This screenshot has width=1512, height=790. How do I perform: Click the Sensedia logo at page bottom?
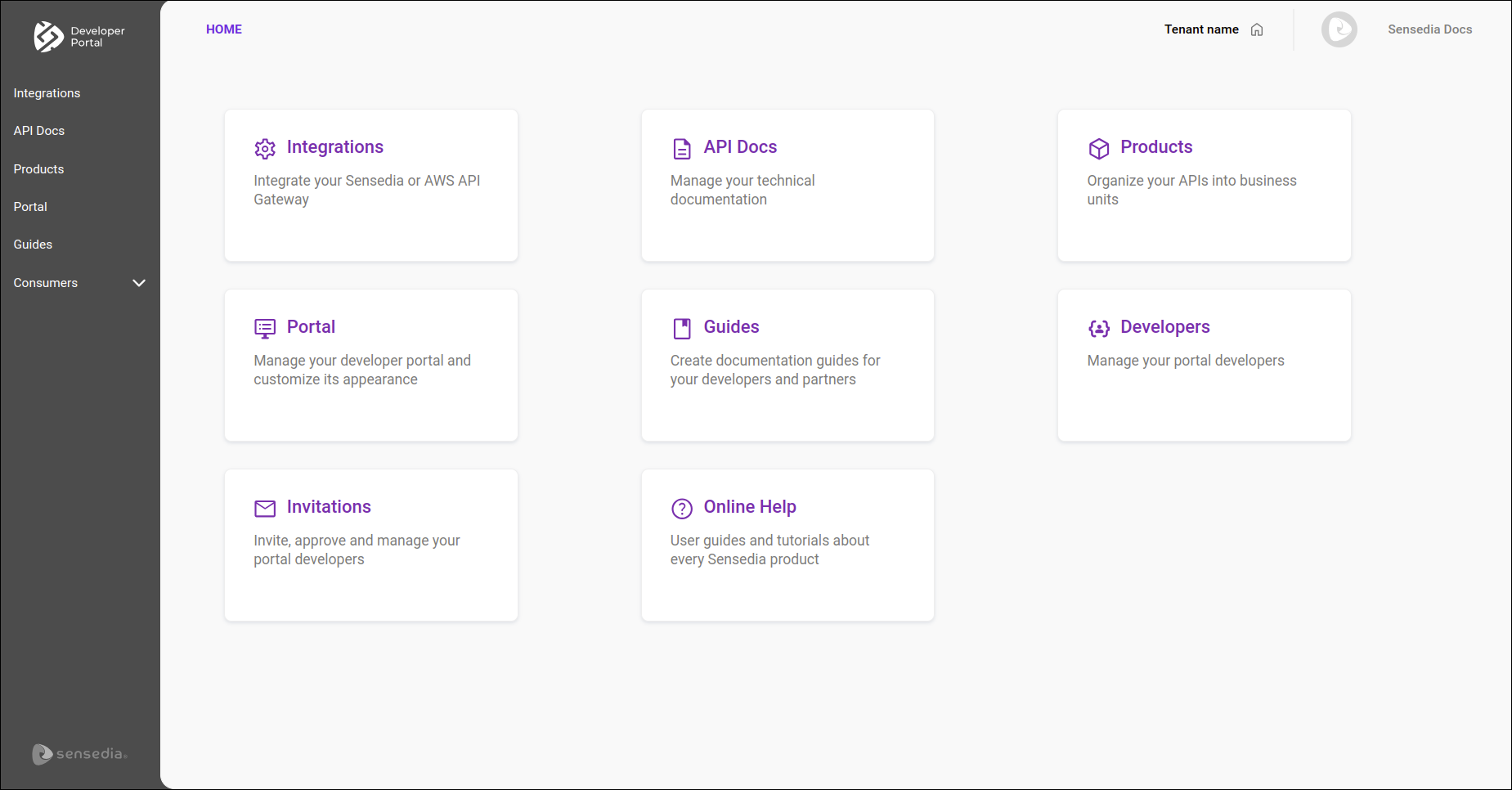tap(79, 754)
